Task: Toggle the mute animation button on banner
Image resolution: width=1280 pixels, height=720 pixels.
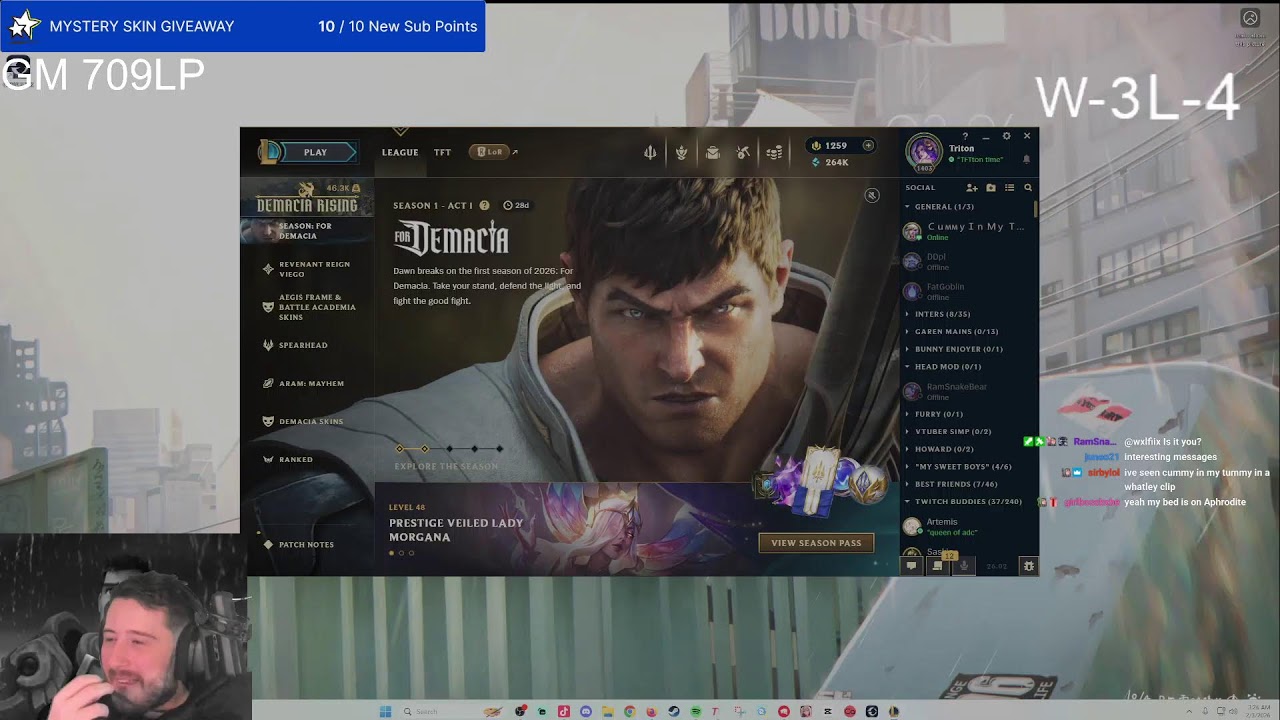Action: [872, 195]
